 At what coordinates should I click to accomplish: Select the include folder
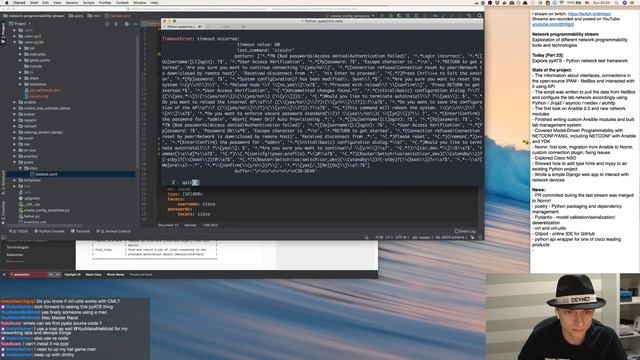[x=33, y=66]
